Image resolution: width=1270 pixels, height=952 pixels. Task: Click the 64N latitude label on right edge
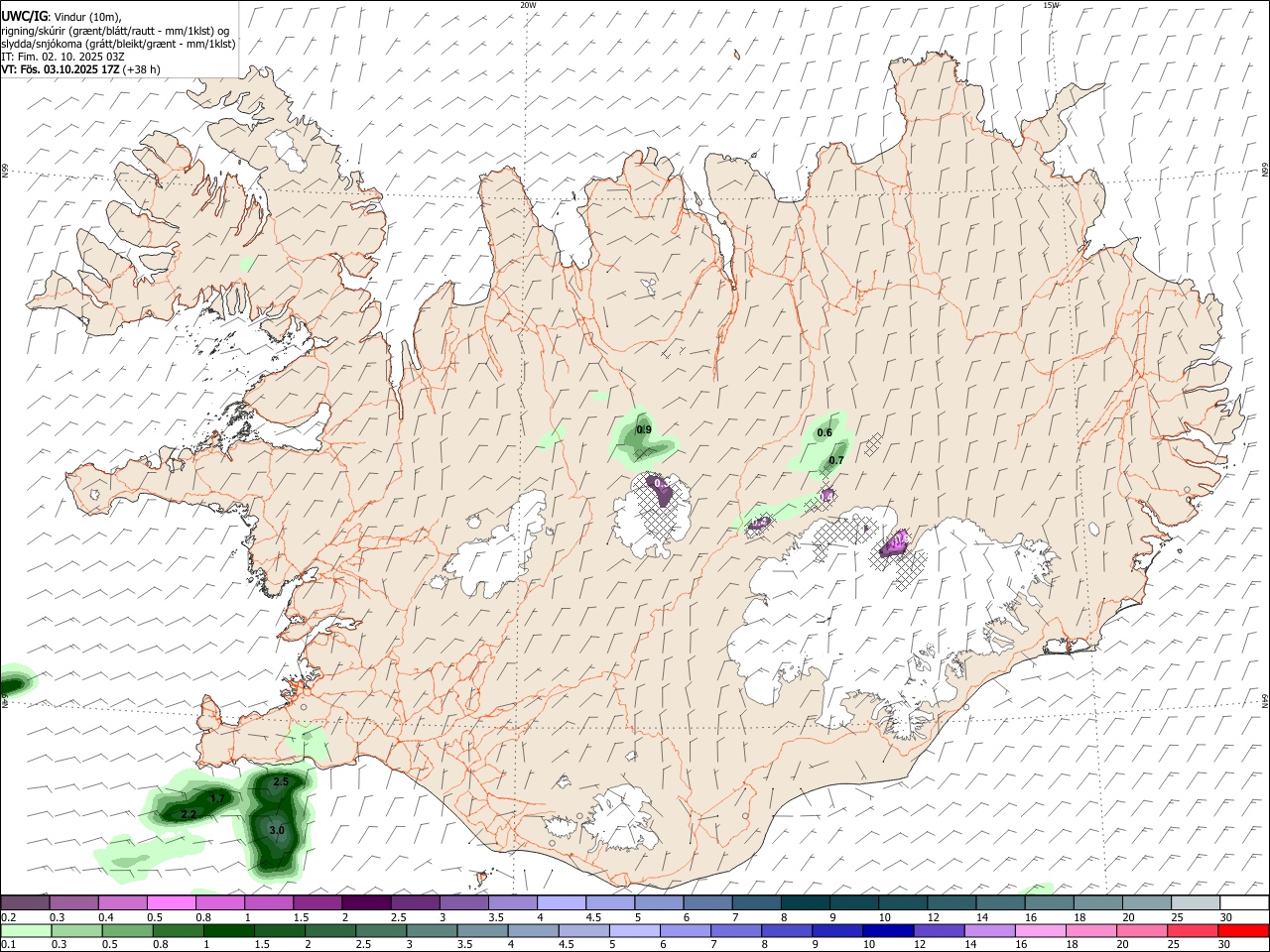click(x=1265, y=700)
